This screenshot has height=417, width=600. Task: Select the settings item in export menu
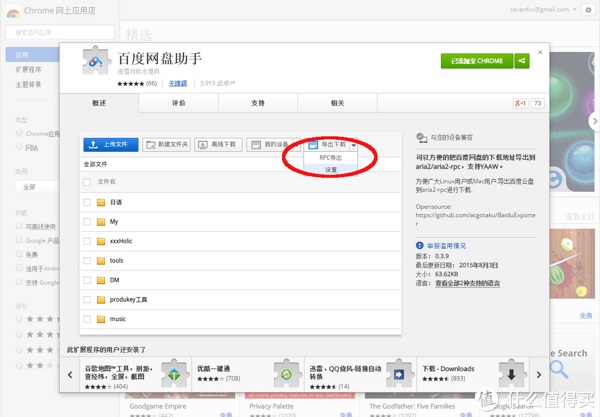(331, 169)
